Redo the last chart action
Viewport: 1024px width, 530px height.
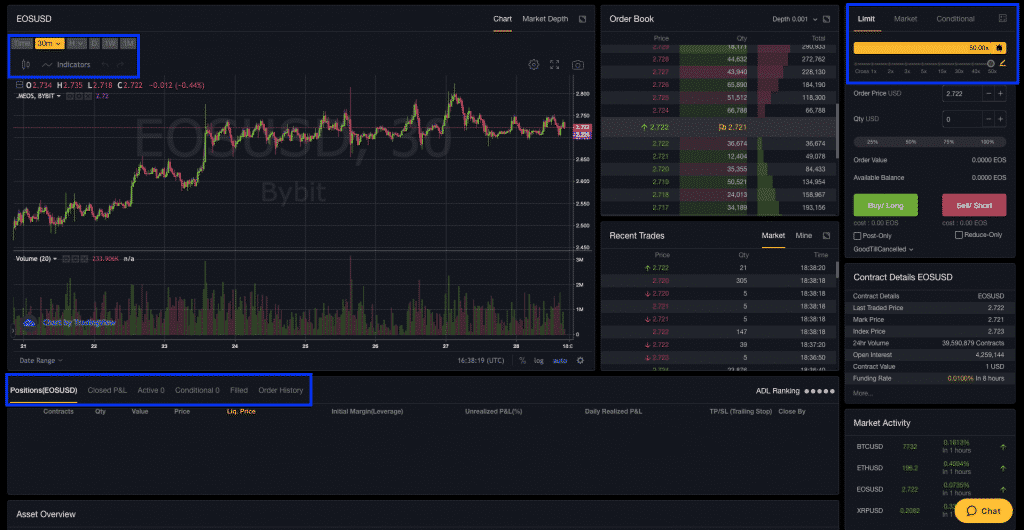[x=120, y=65]
